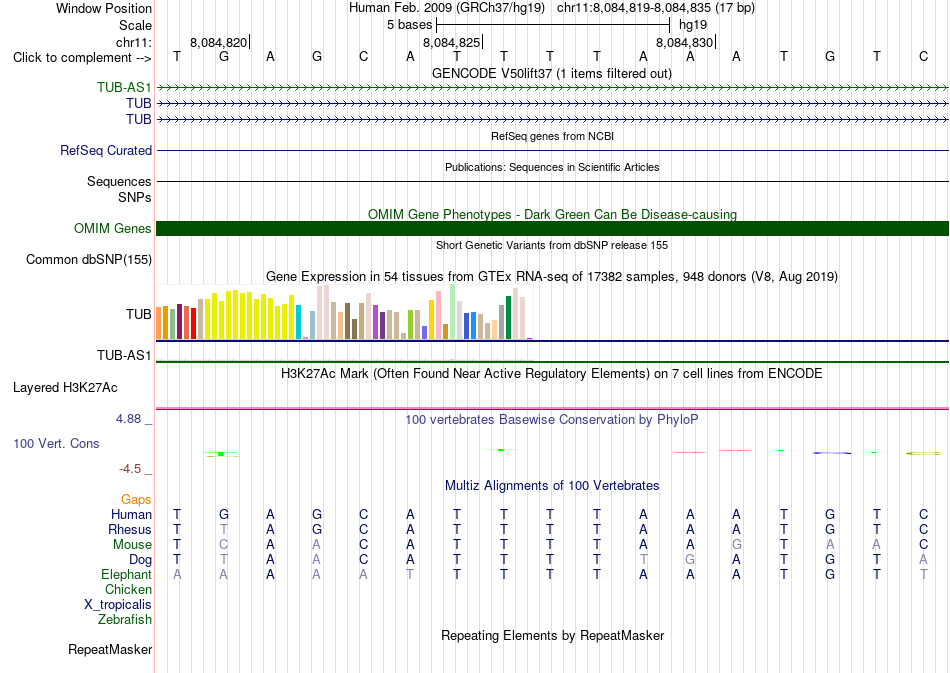
Task: Open the Layered H3K27Ac track label
Action: tap(65, 388)
